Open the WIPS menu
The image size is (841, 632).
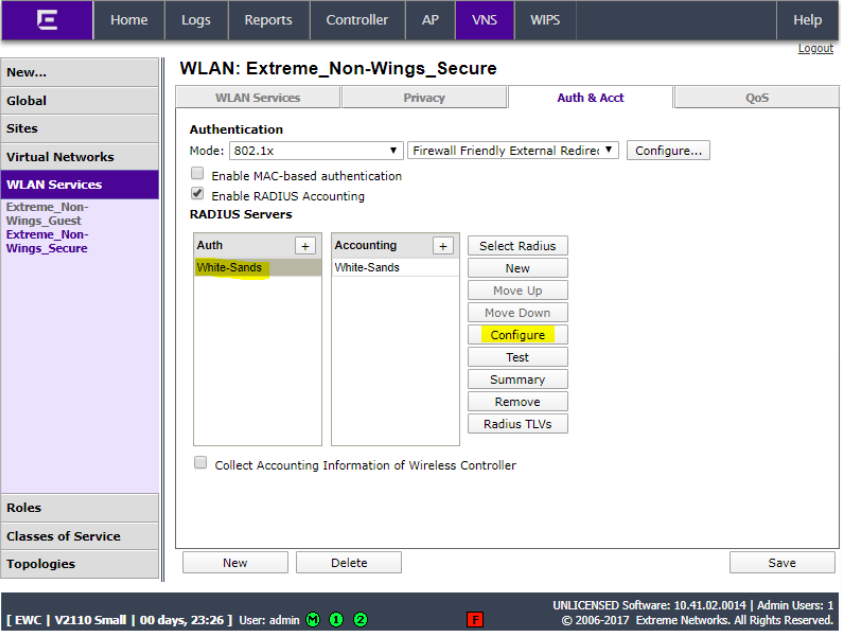tap(545, 20)
